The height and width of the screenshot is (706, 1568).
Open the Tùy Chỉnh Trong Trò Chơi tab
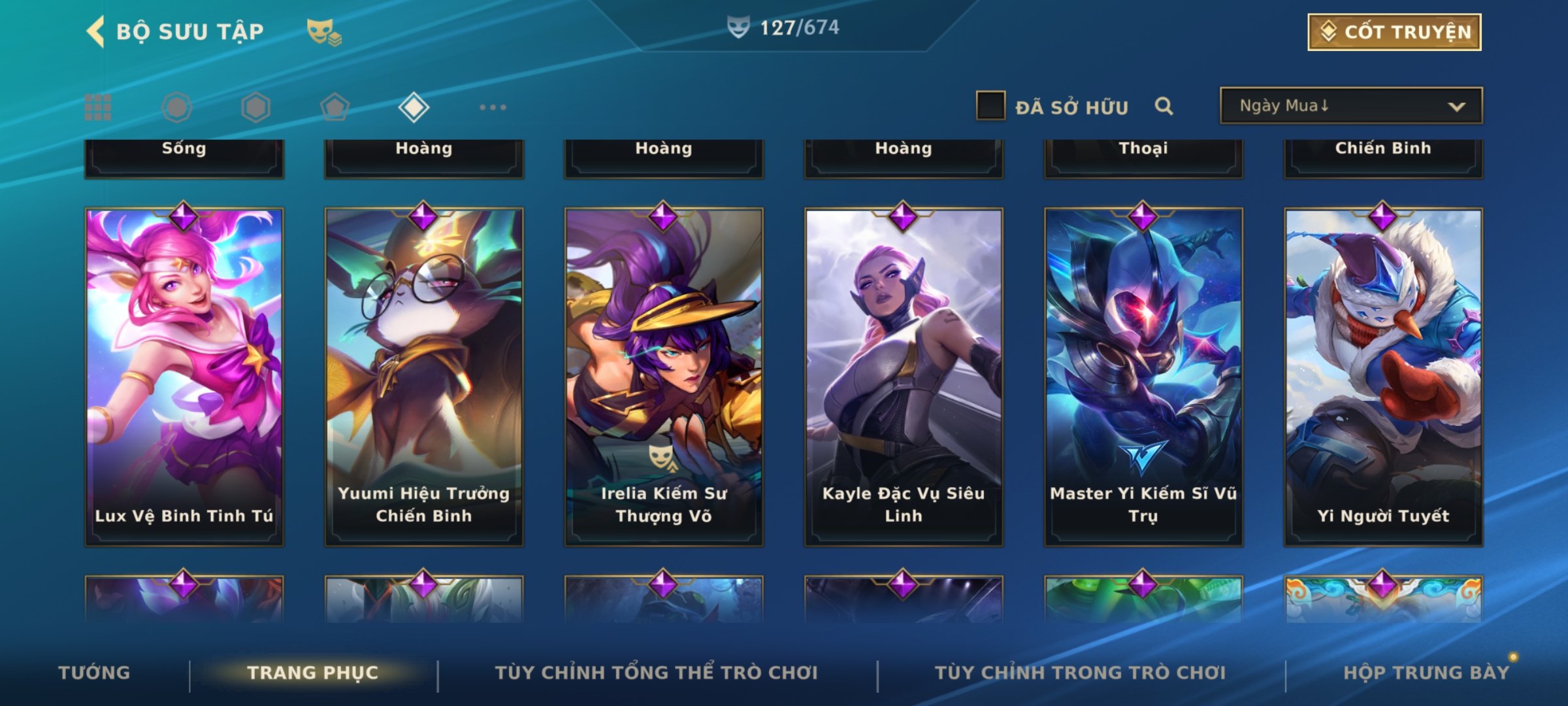pyautogui.click(x=1080, y=673)
